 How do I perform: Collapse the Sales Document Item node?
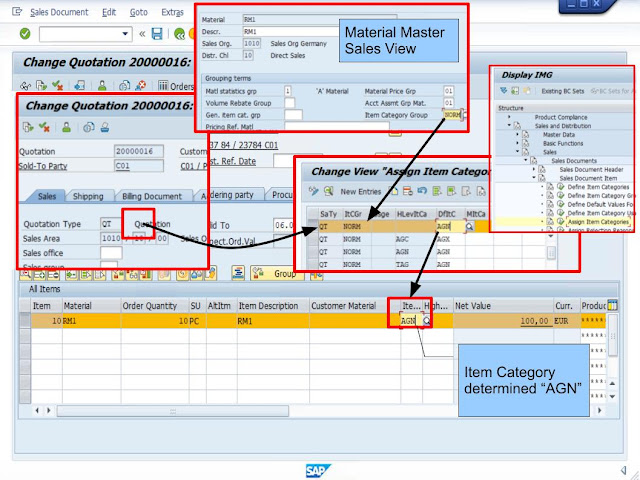[533, 178]
